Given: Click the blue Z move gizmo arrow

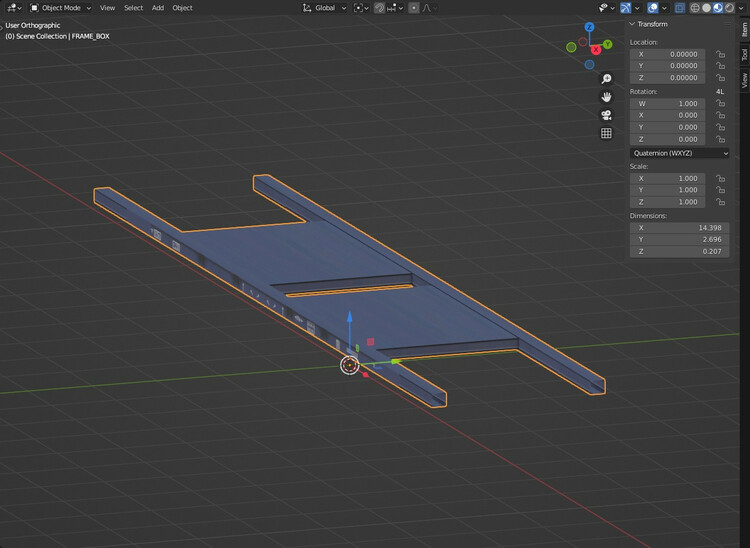Looking at the screenshot, I should click(350, 319).
